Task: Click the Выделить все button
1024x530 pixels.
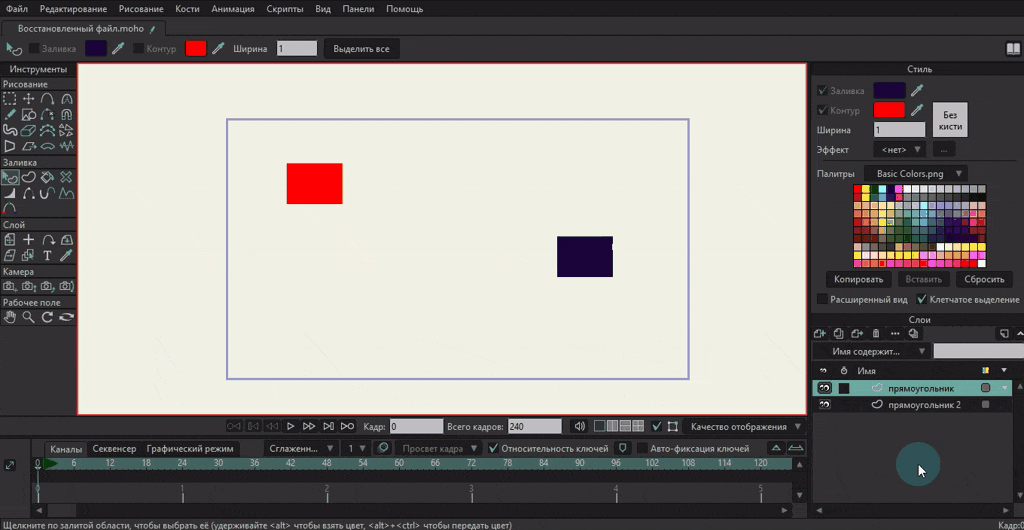Action: 362,48
